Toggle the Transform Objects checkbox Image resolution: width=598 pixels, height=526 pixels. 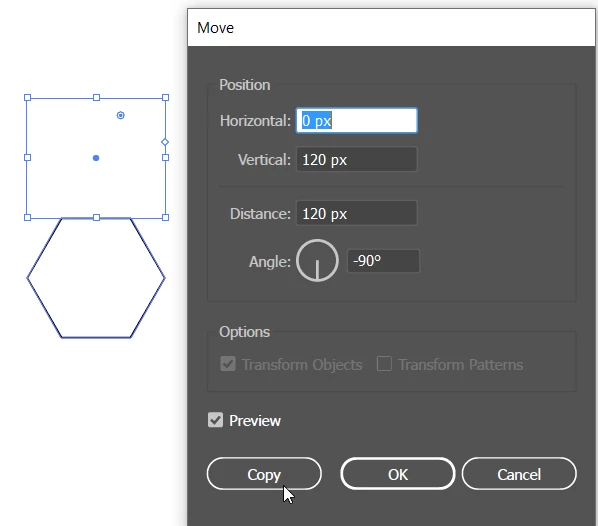[228, 364]
